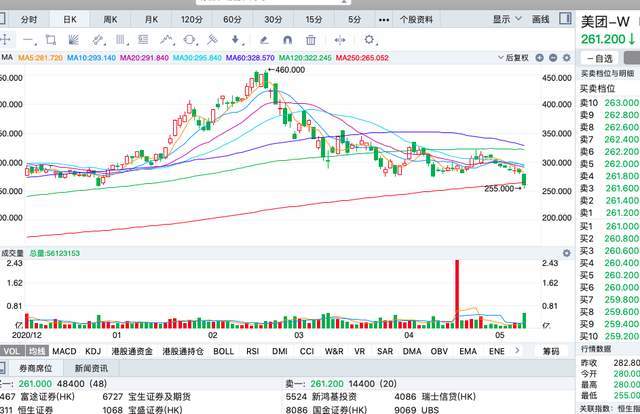Image resolution: width=640 pixels, height=414 pixels.
Task: Open the 筹码 chip distribution panel
Action: pyautogui.click(x=551, y=351)
